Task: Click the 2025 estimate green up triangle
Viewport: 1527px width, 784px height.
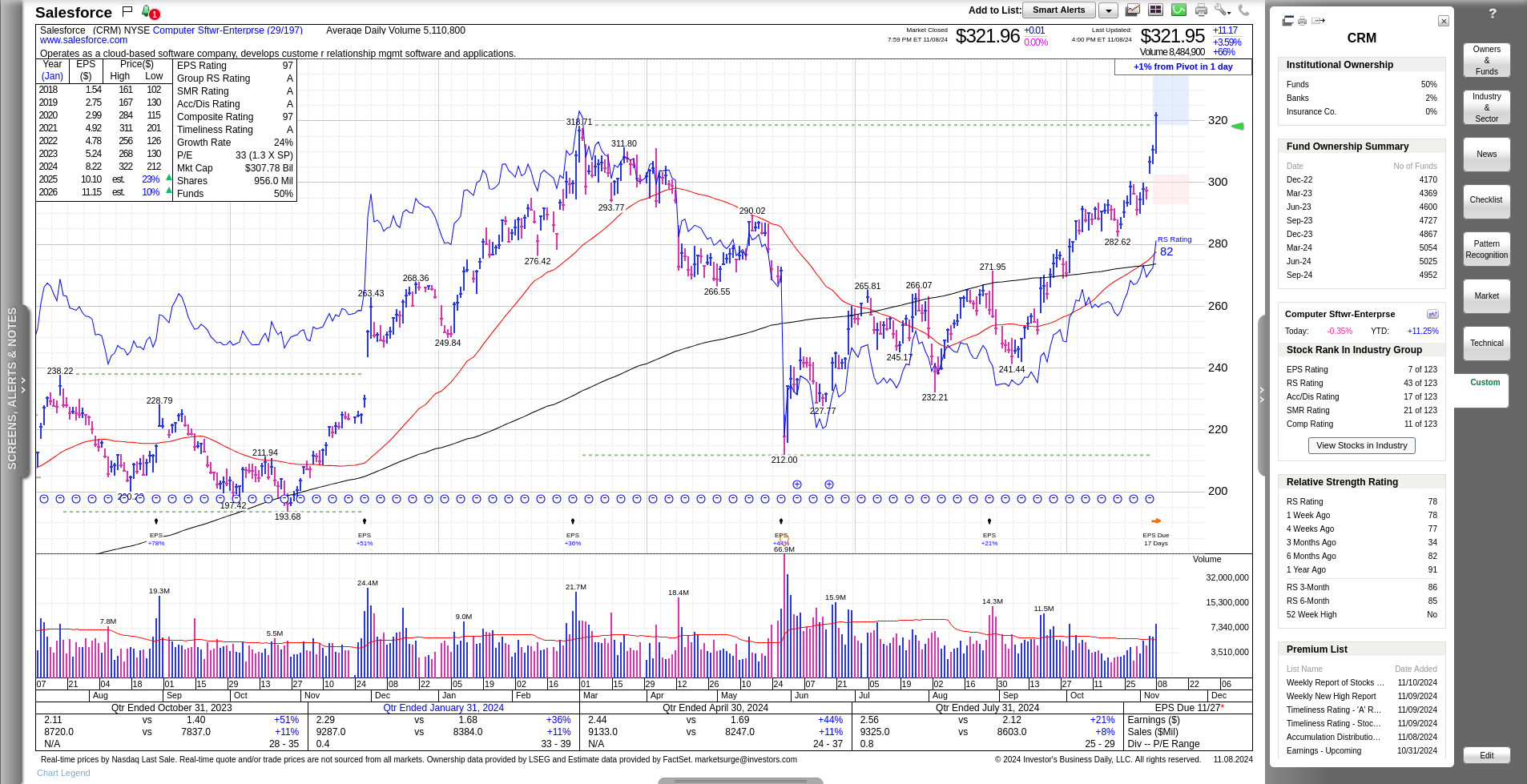Action: click(x=169, y=178)
